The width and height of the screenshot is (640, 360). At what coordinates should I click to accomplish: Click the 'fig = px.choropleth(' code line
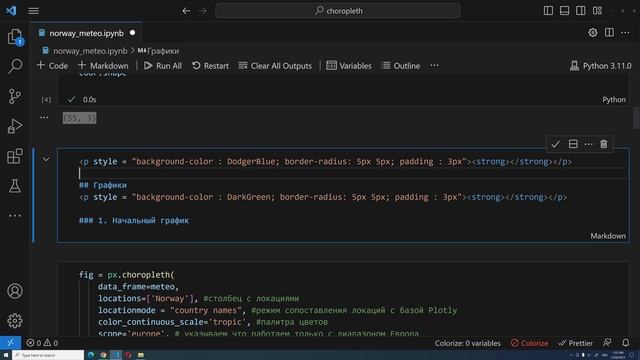tap(127, 275)
